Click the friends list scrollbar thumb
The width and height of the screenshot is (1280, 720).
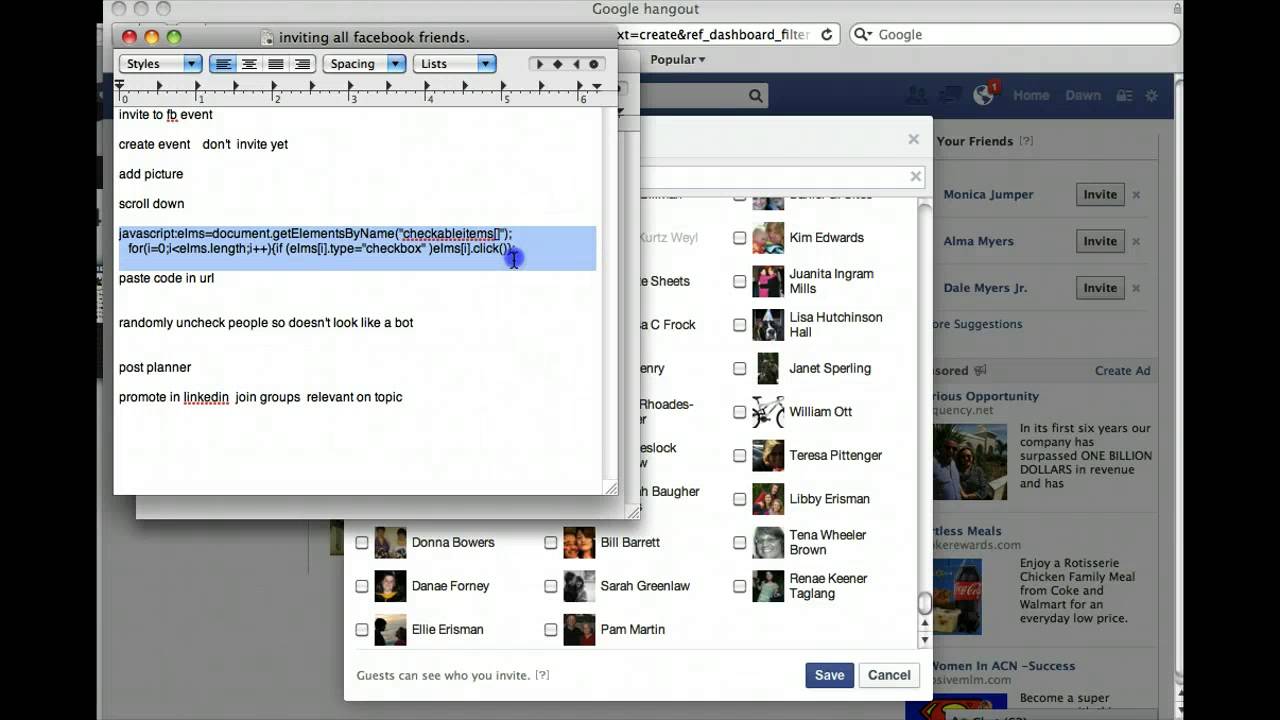click(925, 603)
